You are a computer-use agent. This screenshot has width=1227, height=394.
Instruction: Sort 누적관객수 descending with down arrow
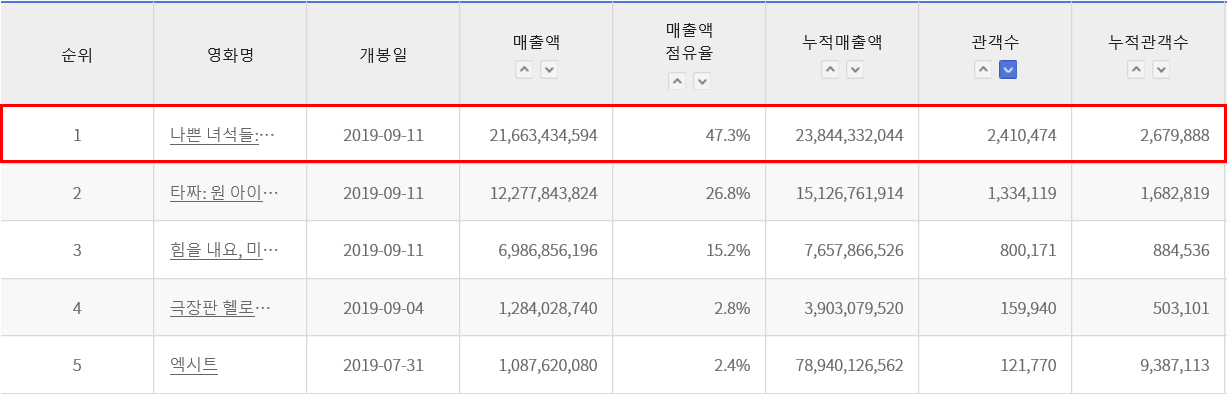1160,69
